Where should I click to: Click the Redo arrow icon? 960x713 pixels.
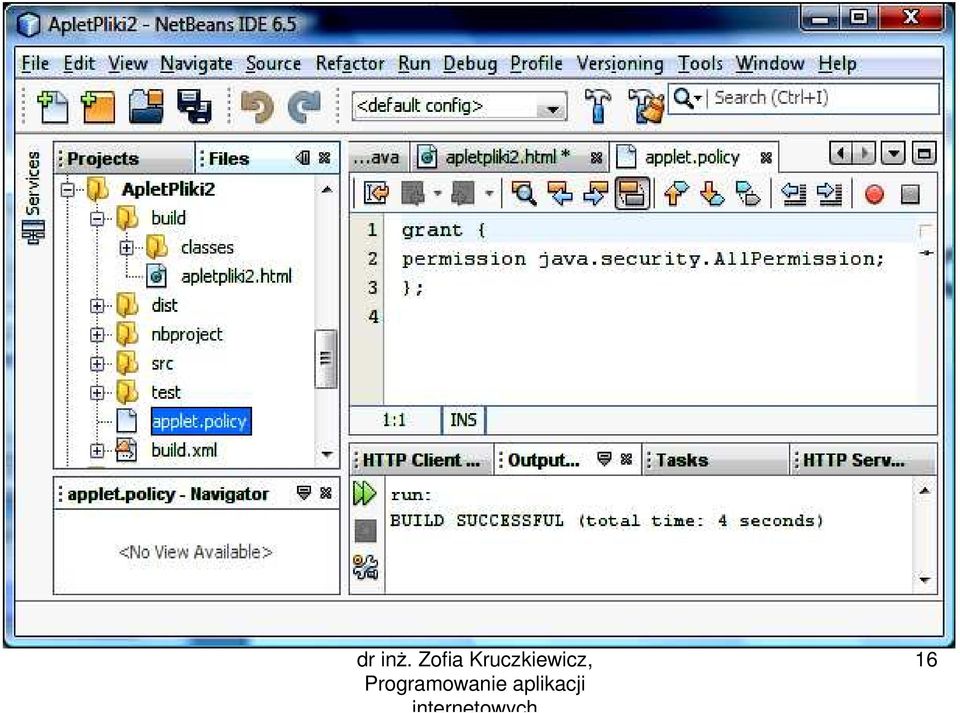[304, 106]
